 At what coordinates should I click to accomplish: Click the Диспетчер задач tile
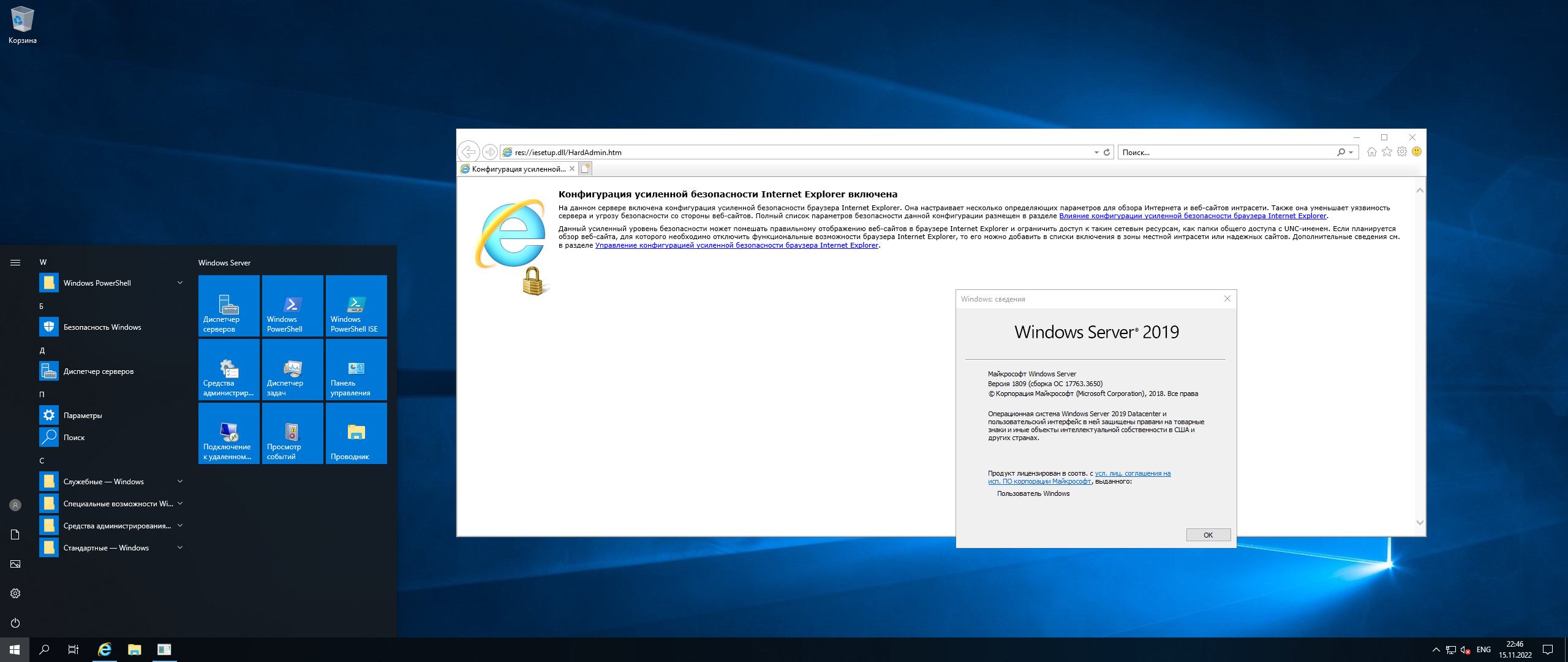pos(292,369)
